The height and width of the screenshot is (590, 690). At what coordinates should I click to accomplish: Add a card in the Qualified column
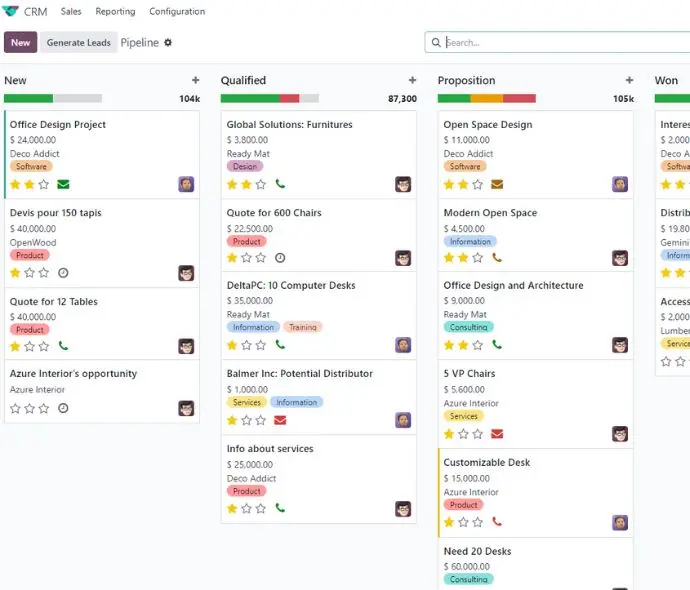(x=412, y=80)
